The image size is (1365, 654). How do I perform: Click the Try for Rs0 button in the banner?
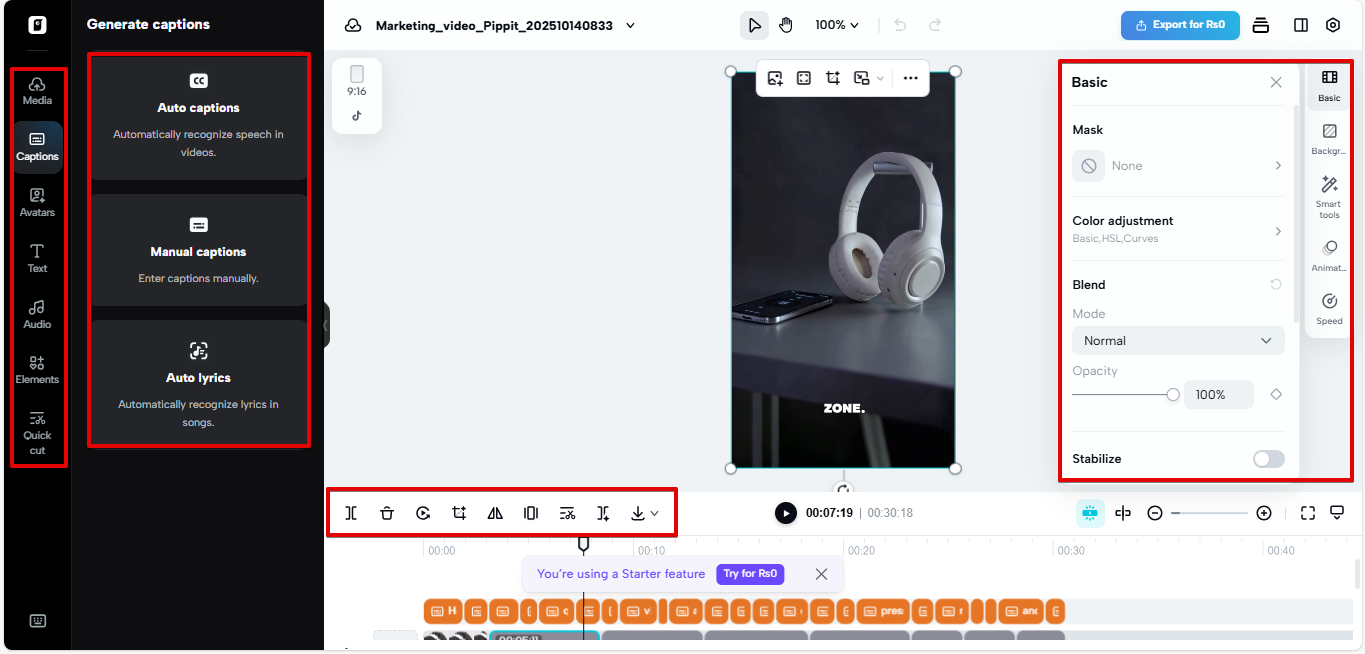click(x=750, y=574)
